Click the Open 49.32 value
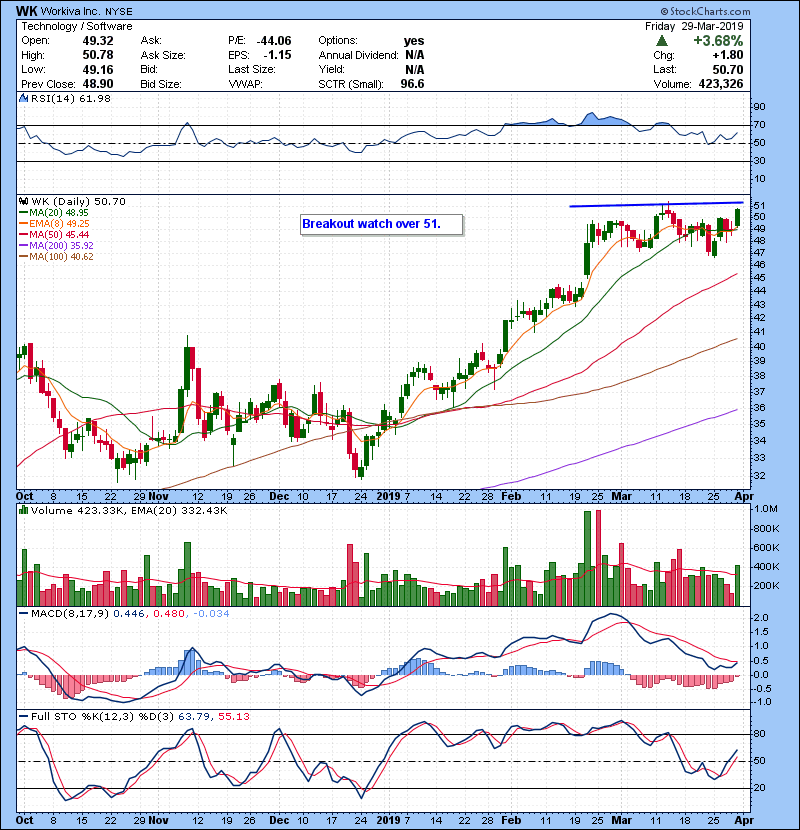Viewport: 800px width, 830px height. 98,41
